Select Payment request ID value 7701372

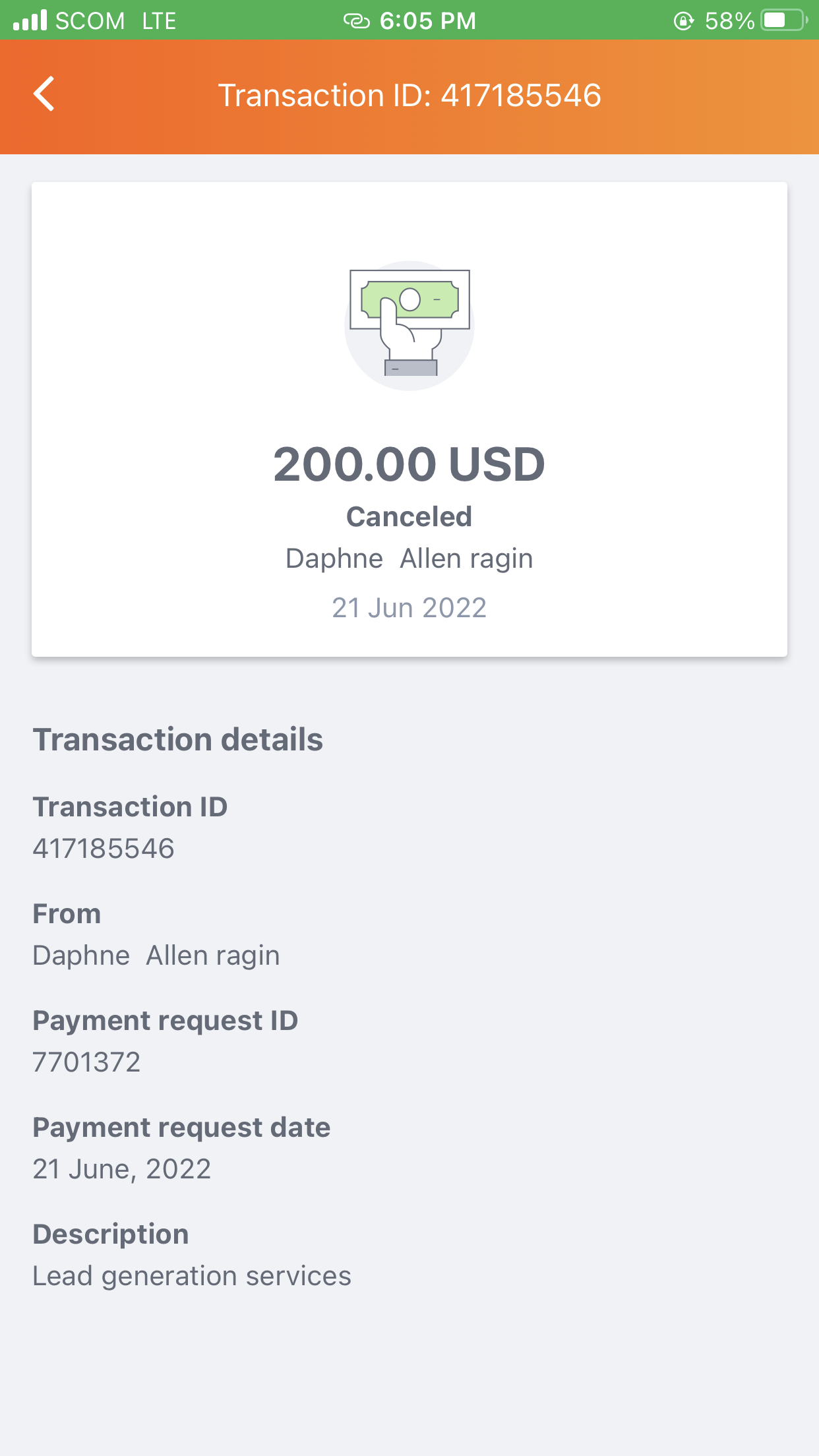coord(86,1062)
